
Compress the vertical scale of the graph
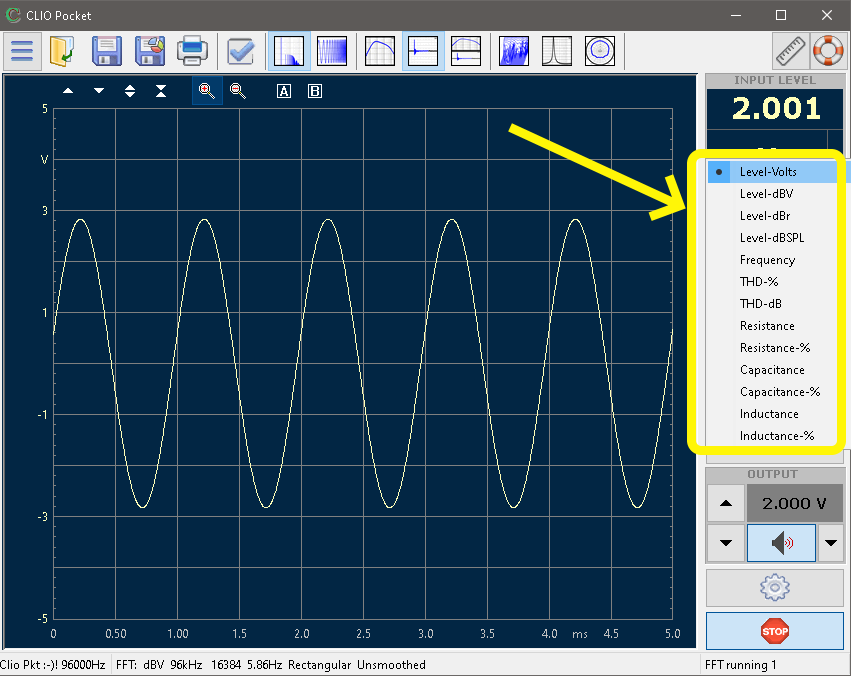(161, 91)
